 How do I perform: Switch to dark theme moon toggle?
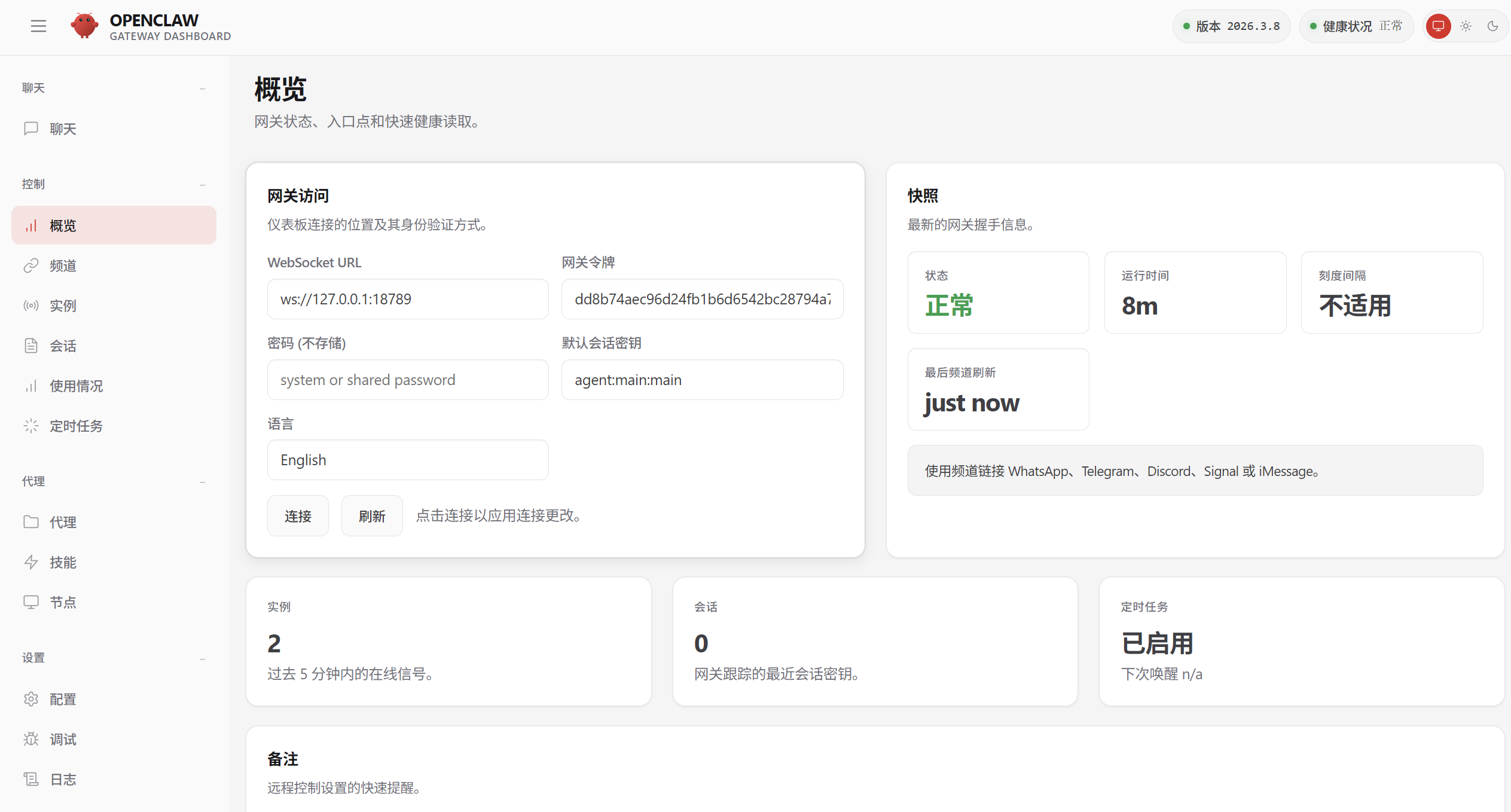pyautogui.click(x=1492, y=26)
